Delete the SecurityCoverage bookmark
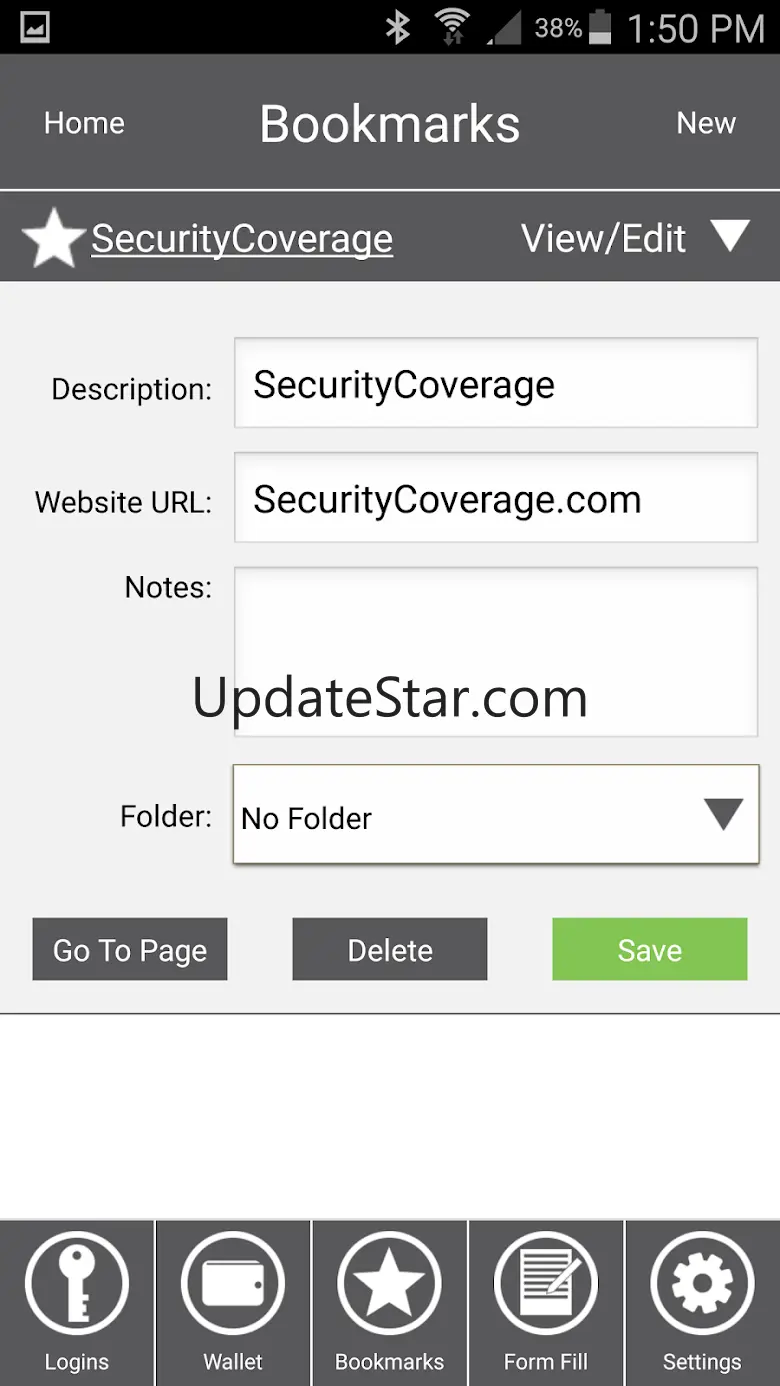Viewport: 780px width, 1386px height. [x=390, y=949]
